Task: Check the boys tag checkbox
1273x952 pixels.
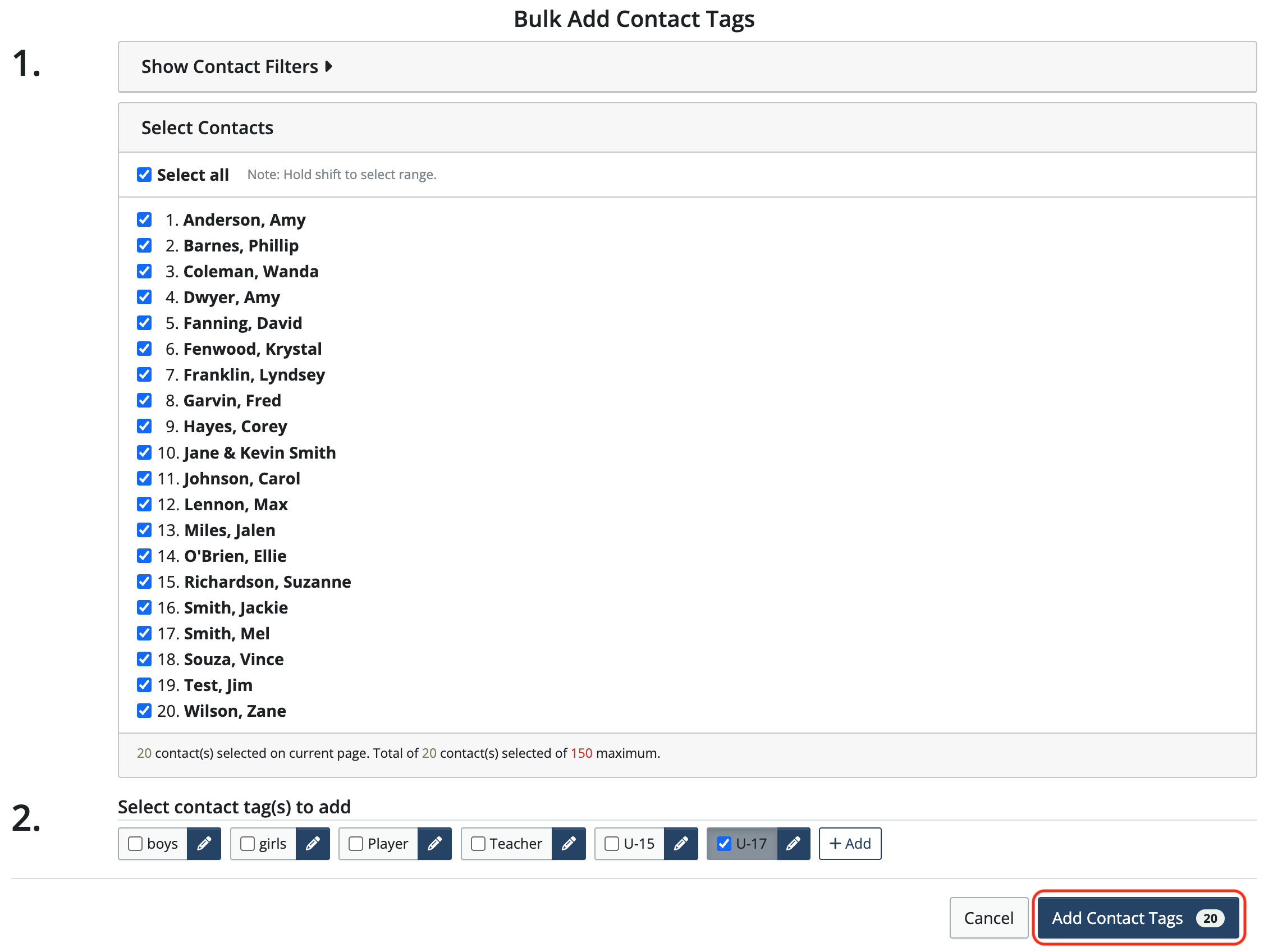Action: click(x=135, y=844)
